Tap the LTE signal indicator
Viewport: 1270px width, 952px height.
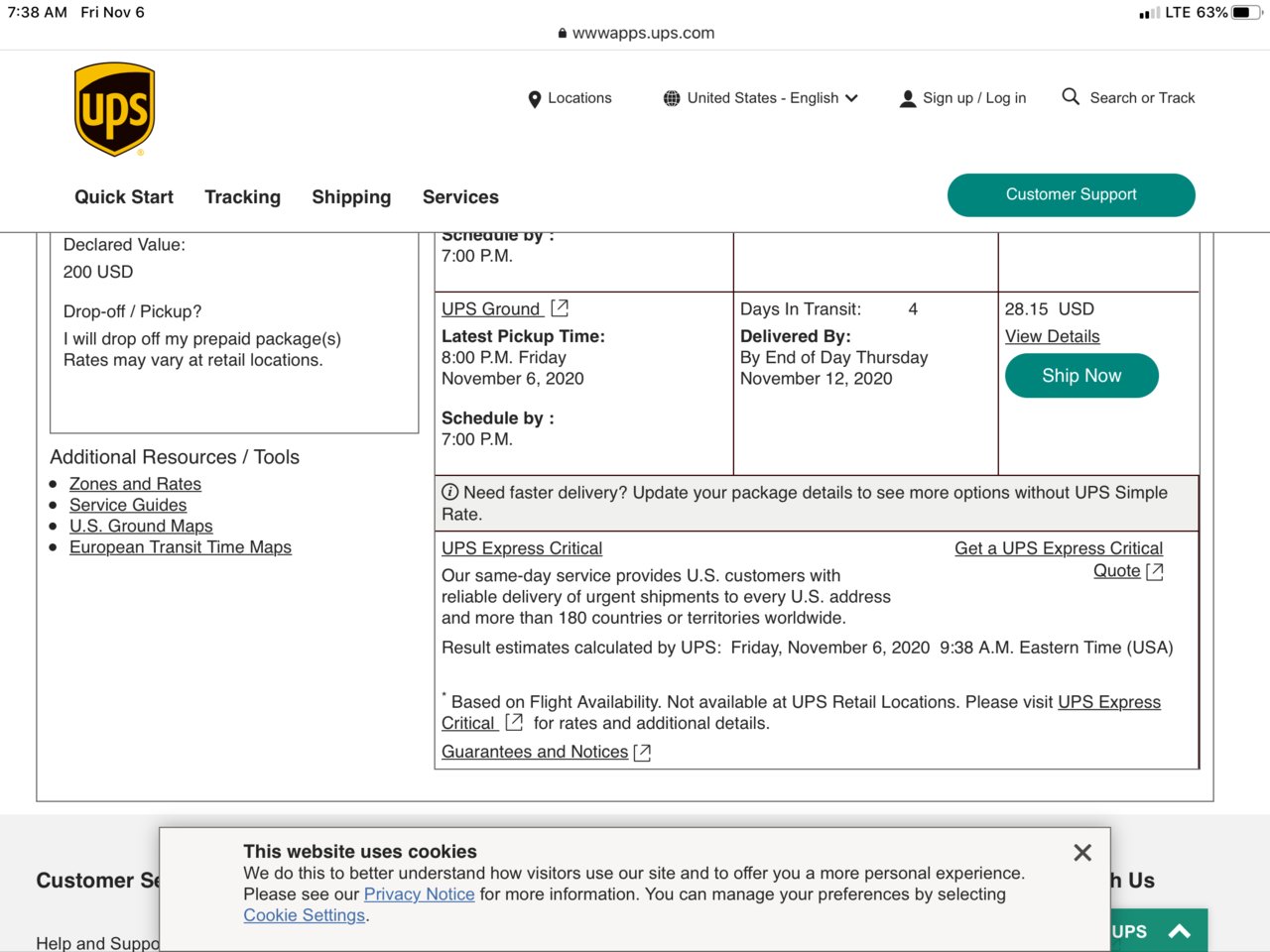pos(1165,13)
